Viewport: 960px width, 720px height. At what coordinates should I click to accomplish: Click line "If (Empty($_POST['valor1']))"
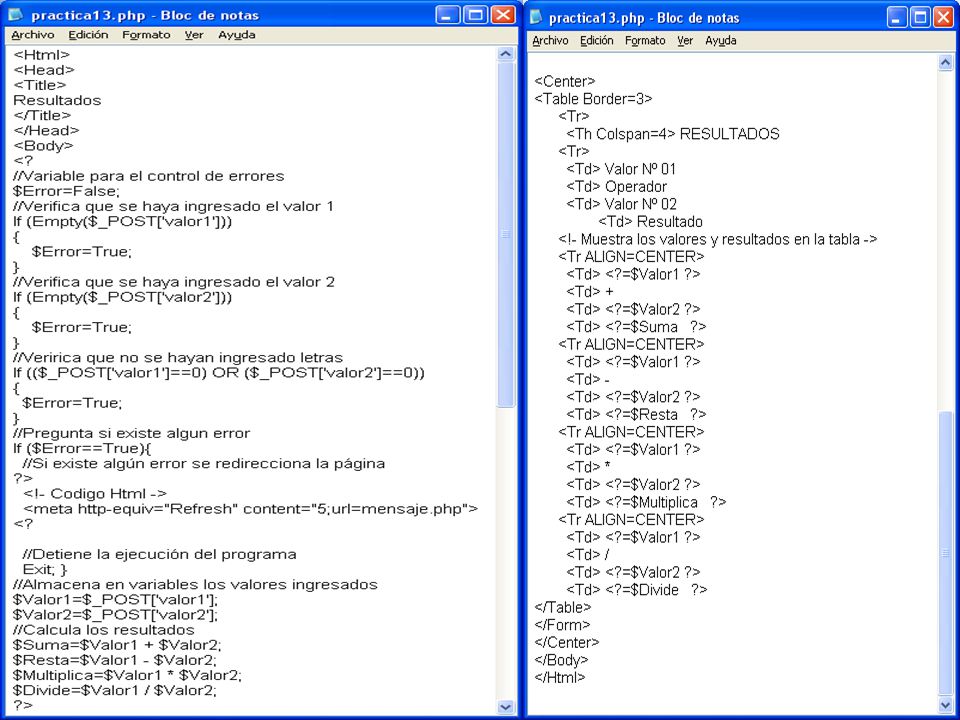point(122,221)
